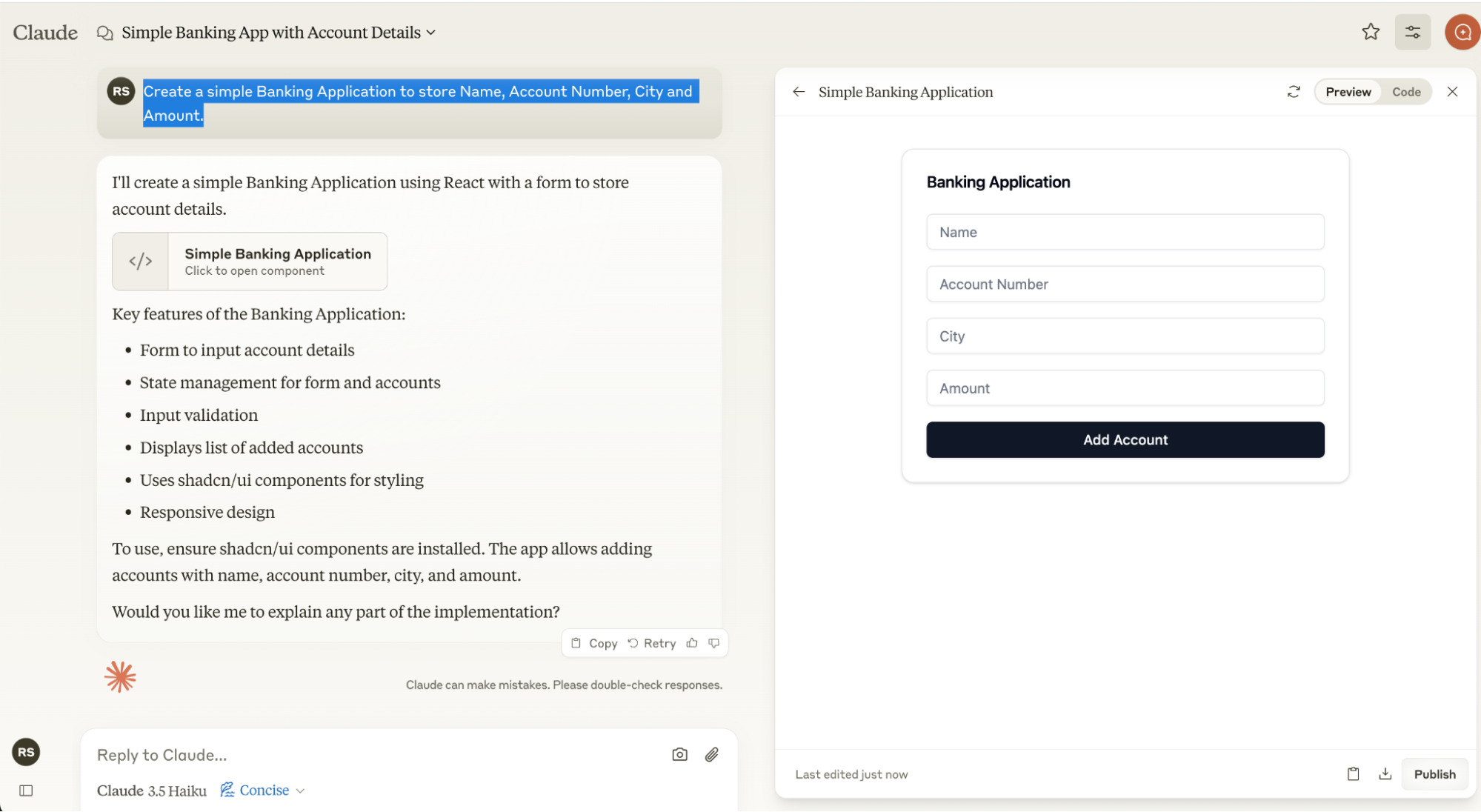The width and height of the screenshot is (1481, 812).
Task: Click the camera screenshot icon
Action: [679, 754]
